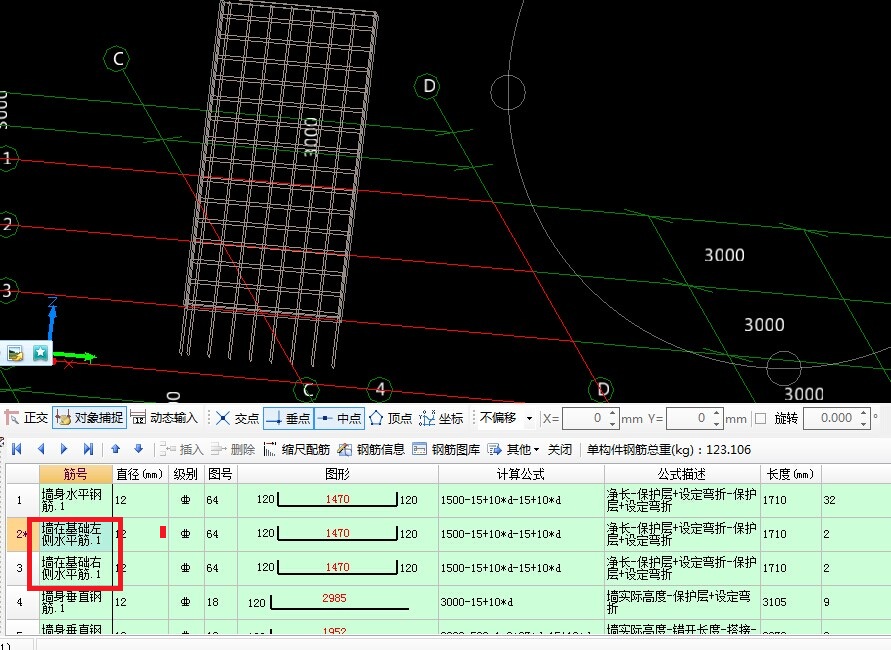
Task: Click axis label 4 at bottom
Action: [380, 389]
